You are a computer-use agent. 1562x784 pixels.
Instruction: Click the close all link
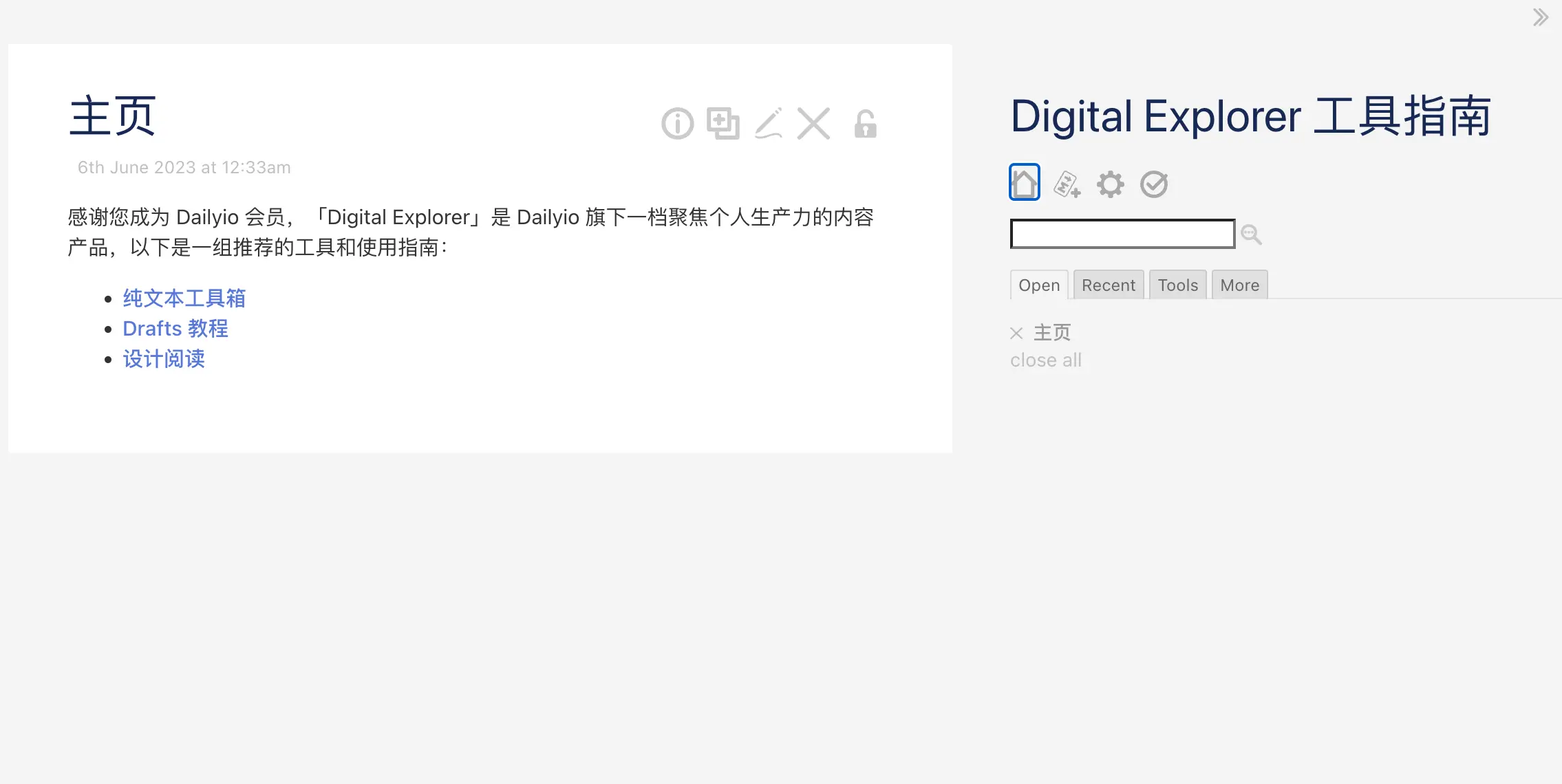pos(1046,360)
